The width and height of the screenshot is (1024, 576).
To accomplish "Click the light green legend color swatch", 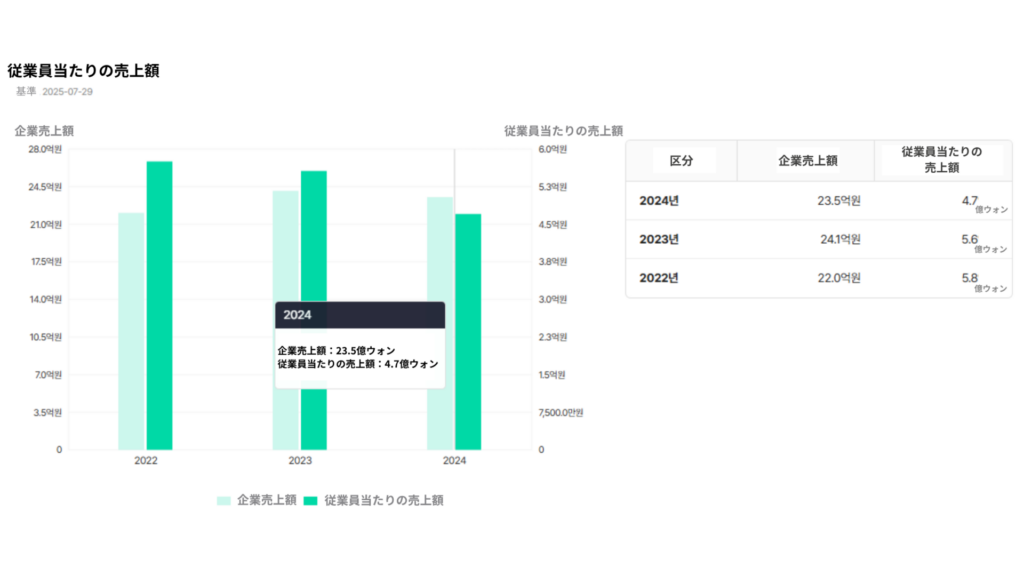I will tap(224, 500).
